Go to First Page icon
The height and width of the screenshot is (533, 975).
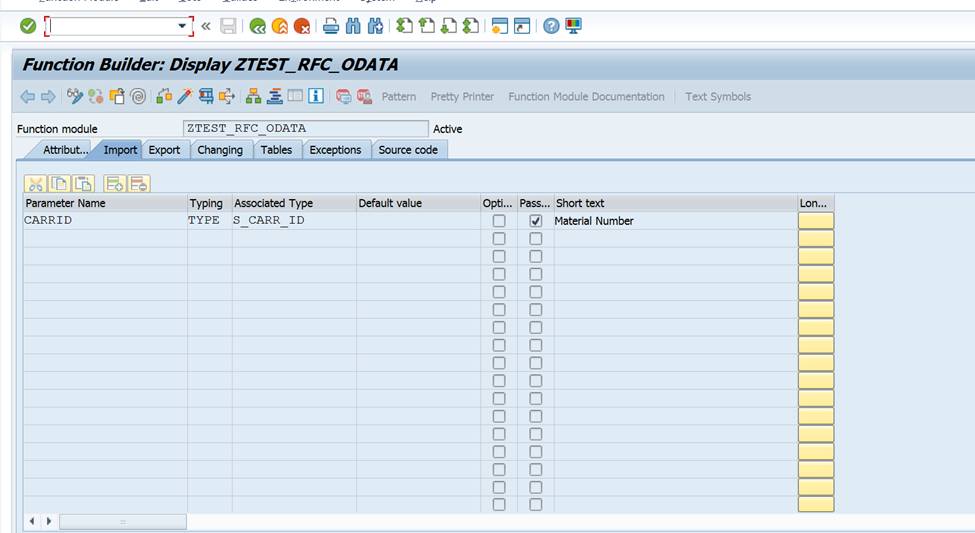coord(404,26)
